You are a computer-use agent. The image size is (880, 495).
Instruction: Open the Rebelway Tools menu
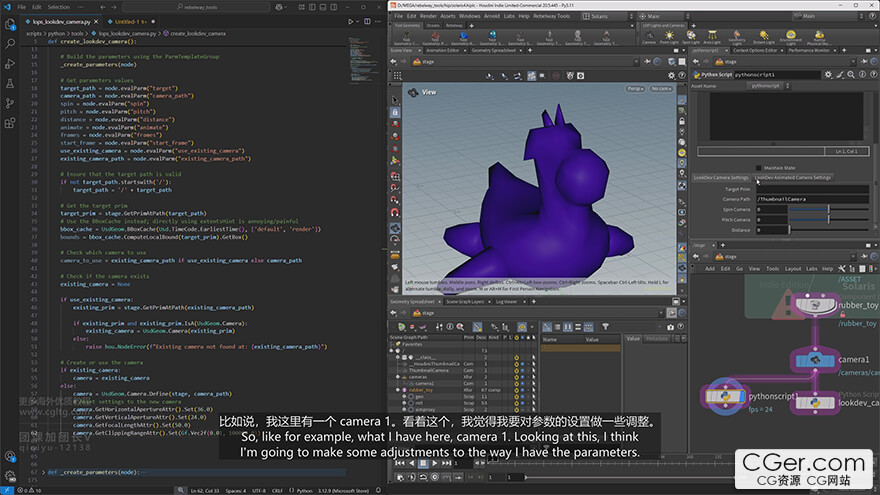point(550,16)
